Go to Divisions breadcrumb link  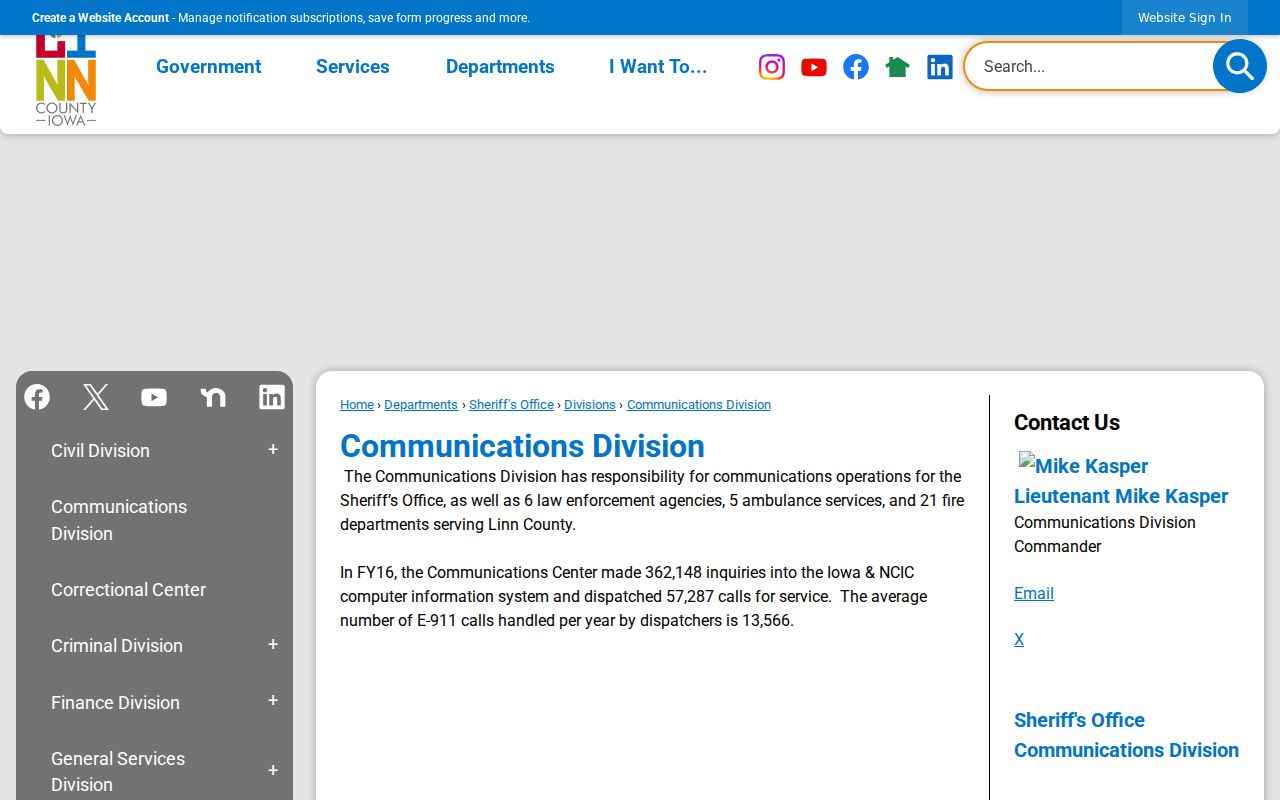[x=590, y=405]
